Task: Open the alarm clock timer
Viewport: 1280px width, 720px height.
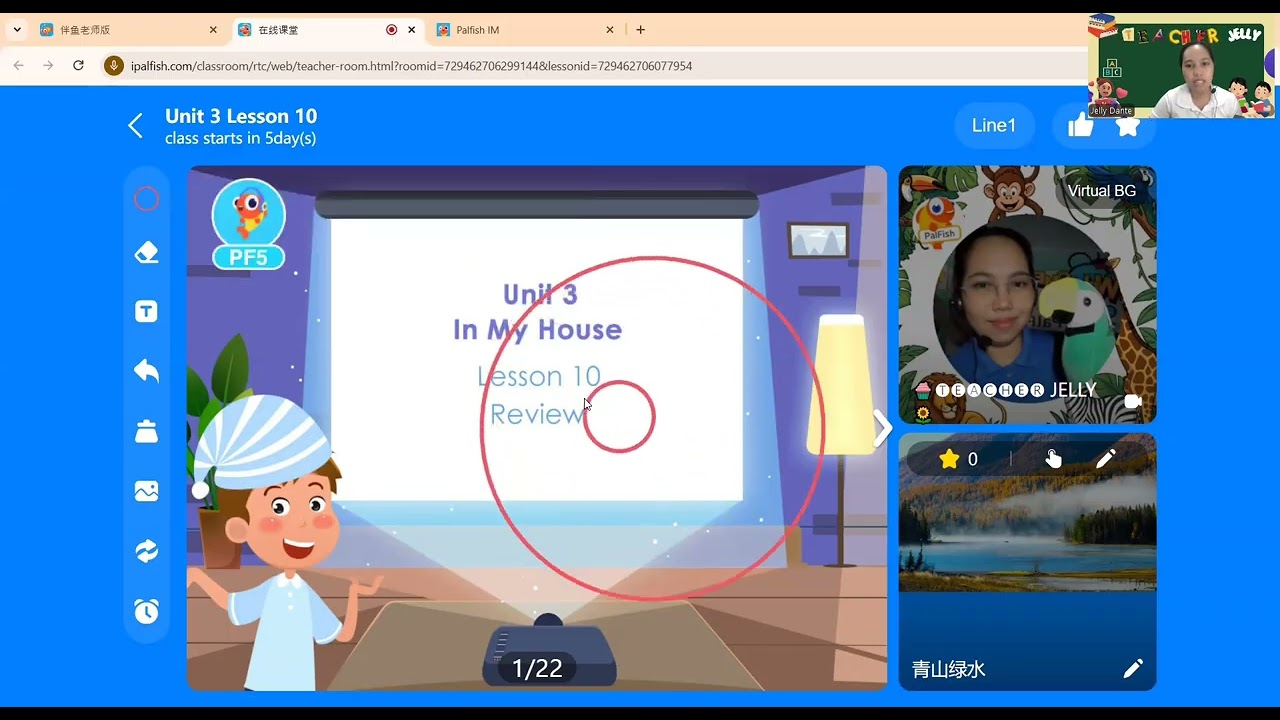Action: [x=146, y=610]
